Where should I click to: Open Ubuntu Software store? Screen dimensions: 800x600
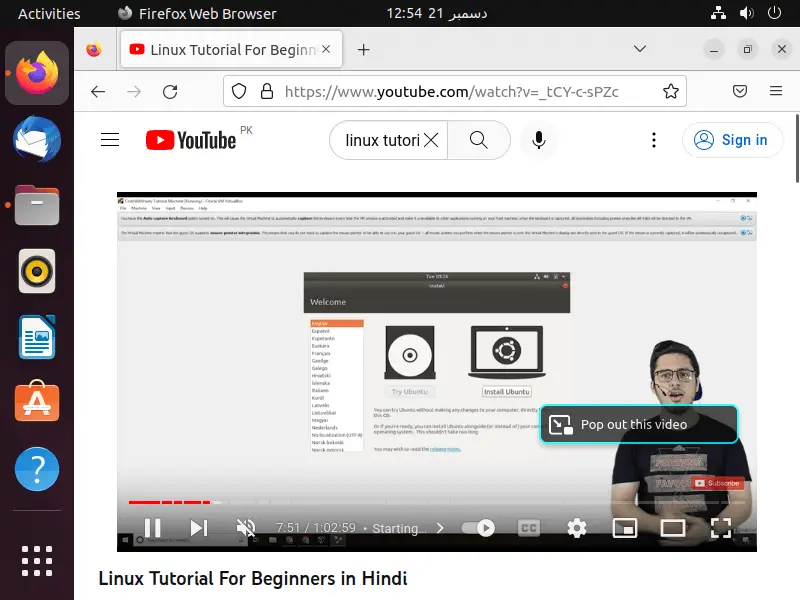(x=37, y=402)
